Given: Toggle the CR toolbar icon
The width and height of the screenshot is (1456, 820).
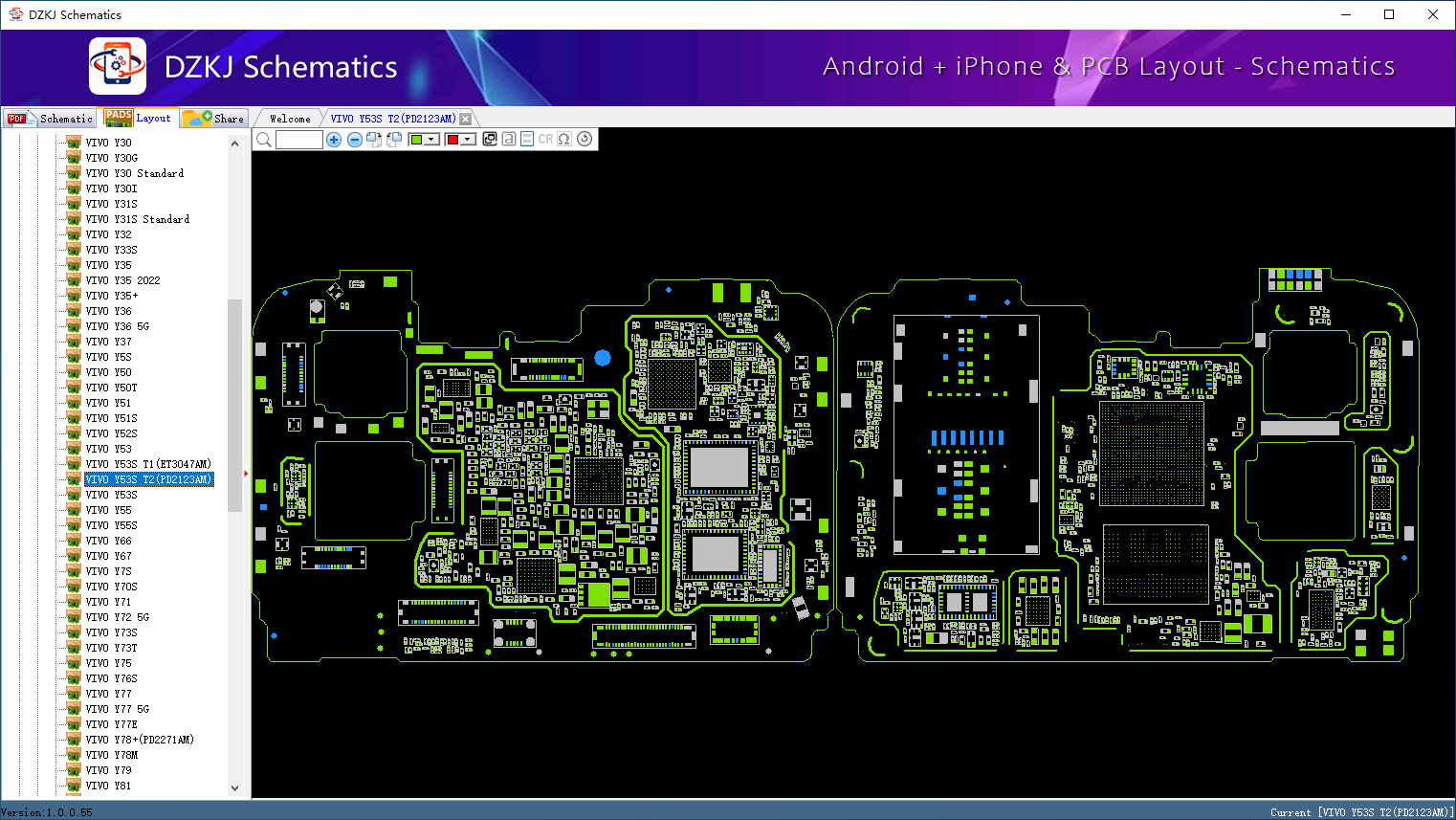Looking at the screenshot, I should (545, 140).
